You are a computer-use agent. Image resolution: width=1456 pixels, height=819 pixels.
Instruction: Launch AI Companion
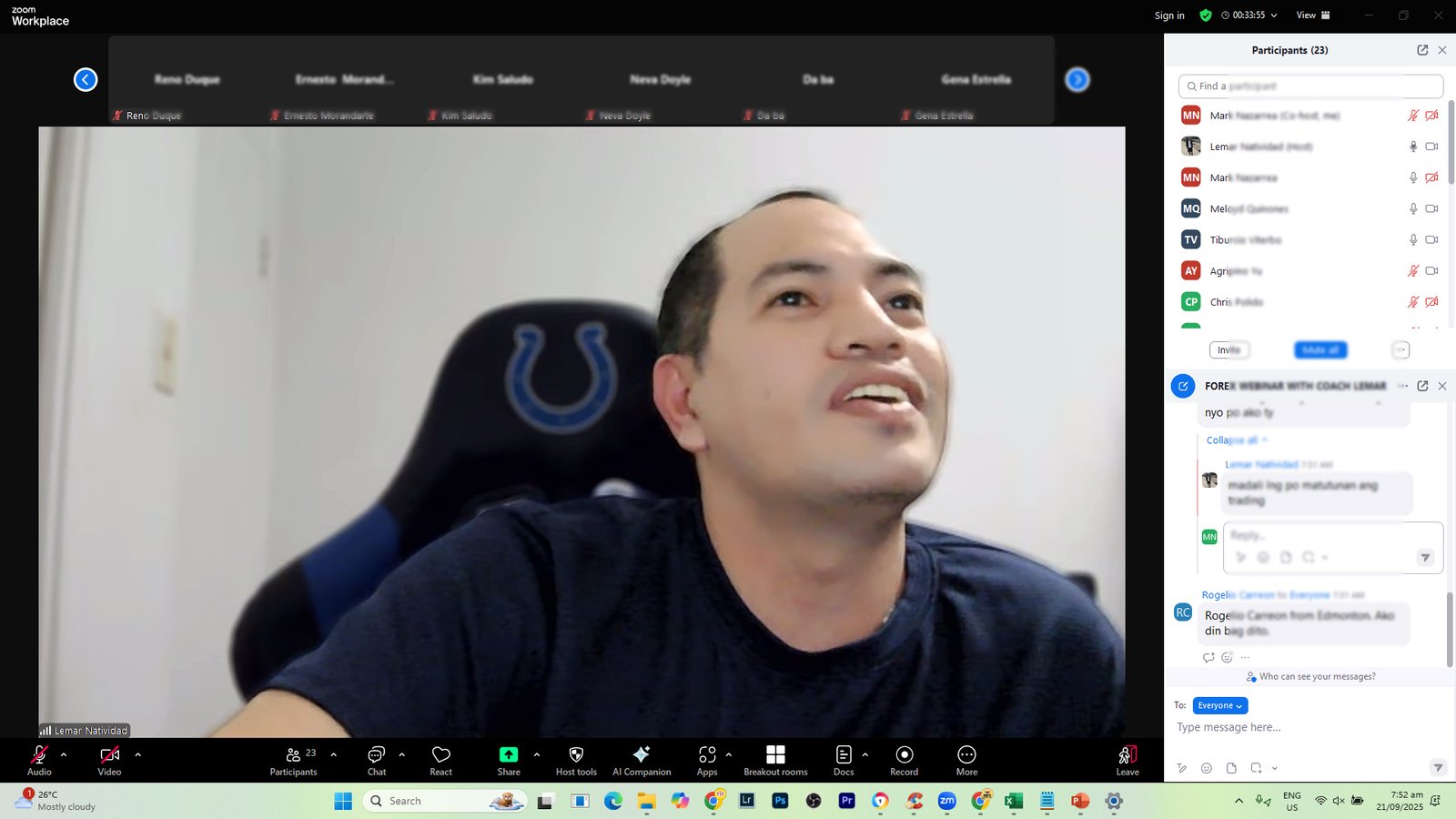pos(642,760)
